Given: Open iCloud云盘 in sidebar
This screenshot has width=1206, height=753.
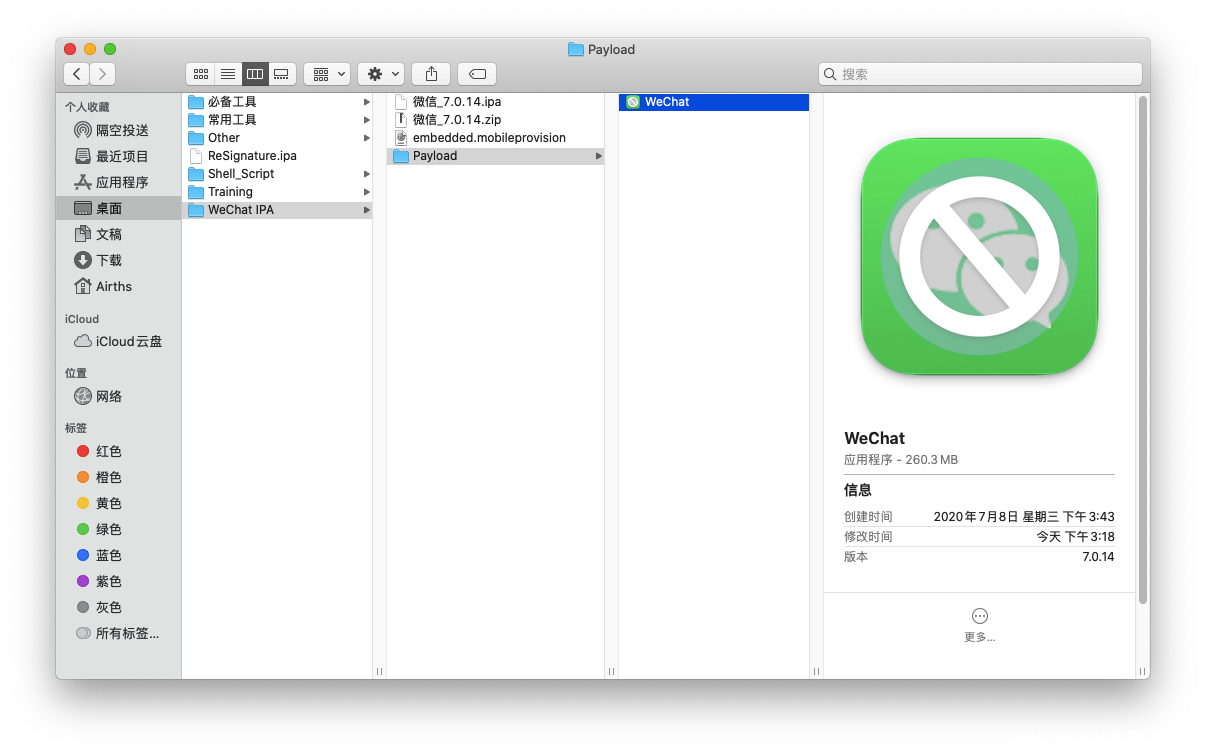Looking at the screenshot, I should 119,341.
